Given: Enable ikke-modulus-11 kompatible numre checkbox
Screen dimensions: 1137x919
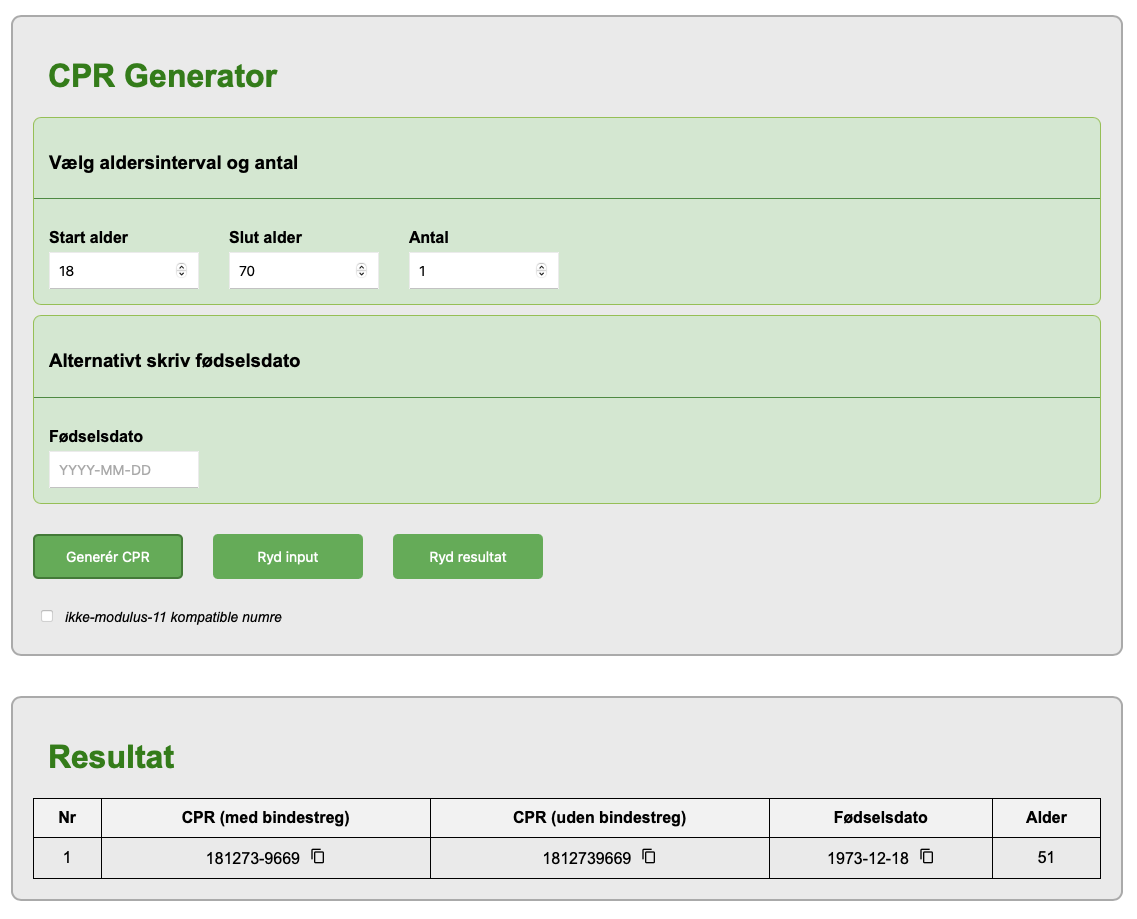Looking at the screenshot, I should [x=47, y=617].
